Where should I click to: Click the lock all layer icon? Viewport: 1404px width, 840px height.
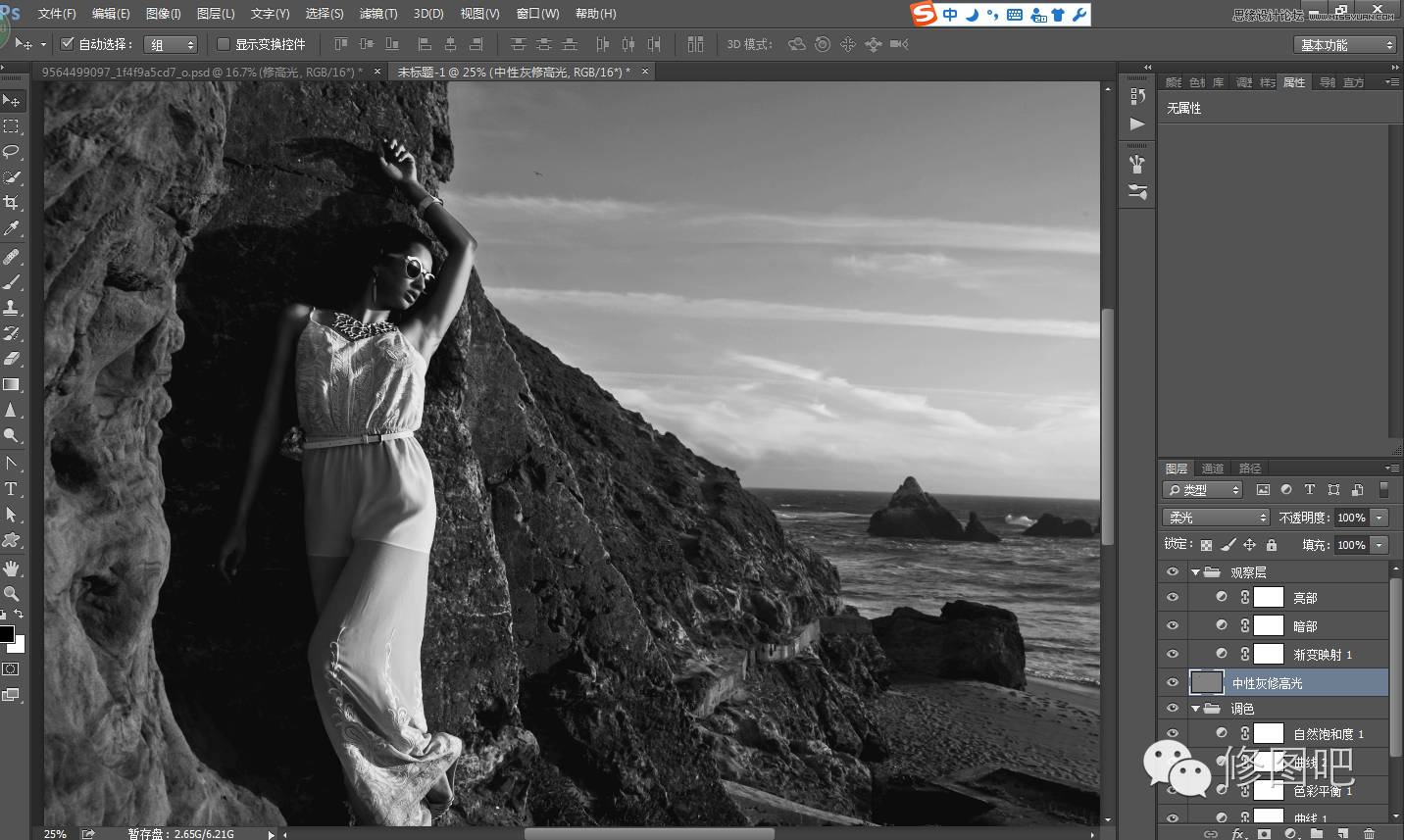coord(1272,545)
